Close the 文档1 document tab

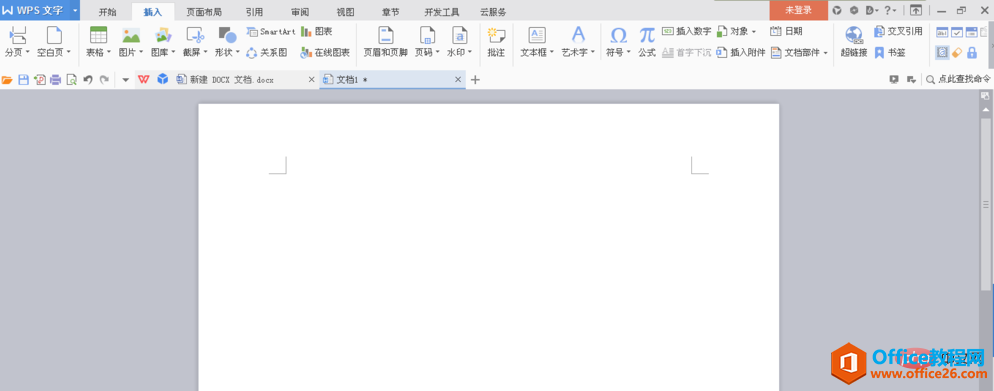point(458,80)
